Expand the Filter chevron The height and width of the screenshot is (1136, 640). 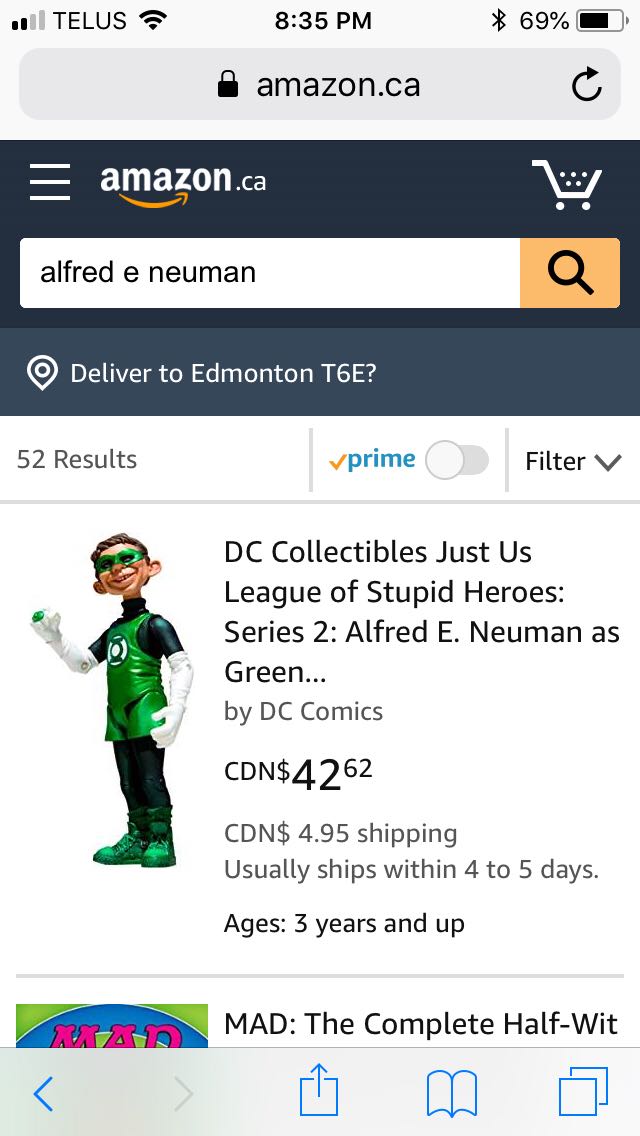(x=607, y=463)
